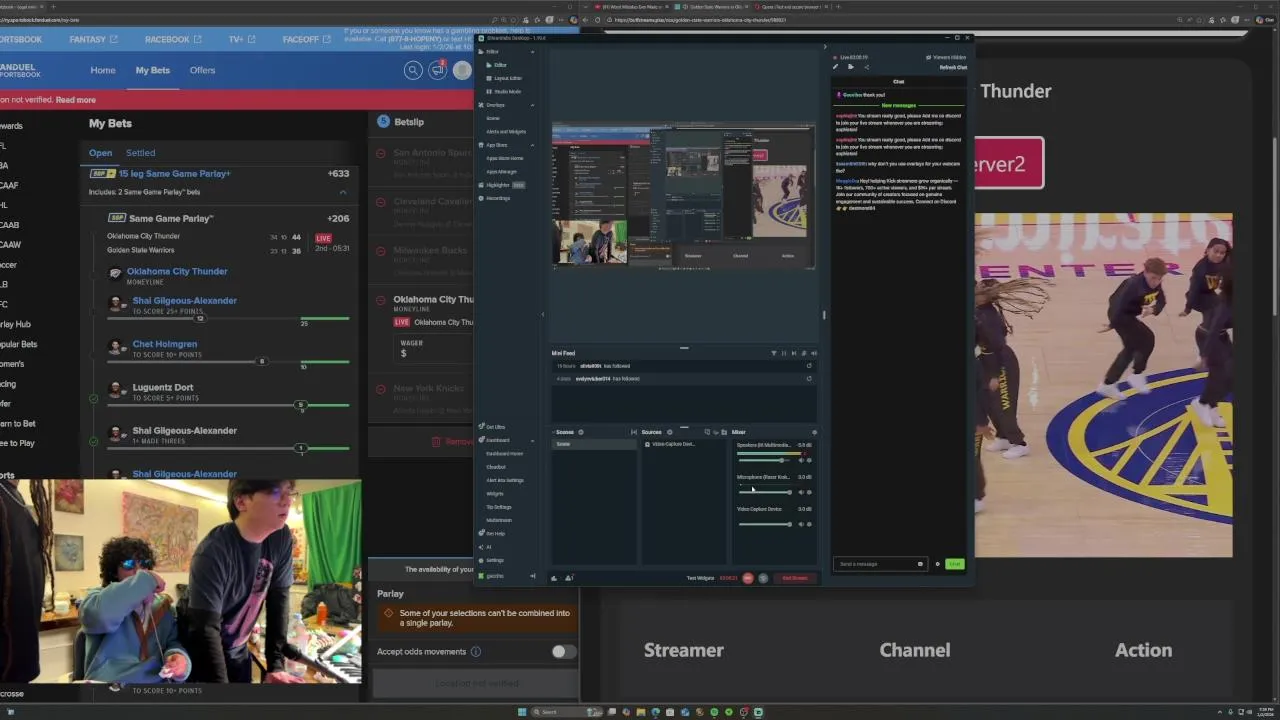This screenshot has width=1280, height=720.
Task: Open the FanDuel notifications bell icon
Action: coord(438,69)
